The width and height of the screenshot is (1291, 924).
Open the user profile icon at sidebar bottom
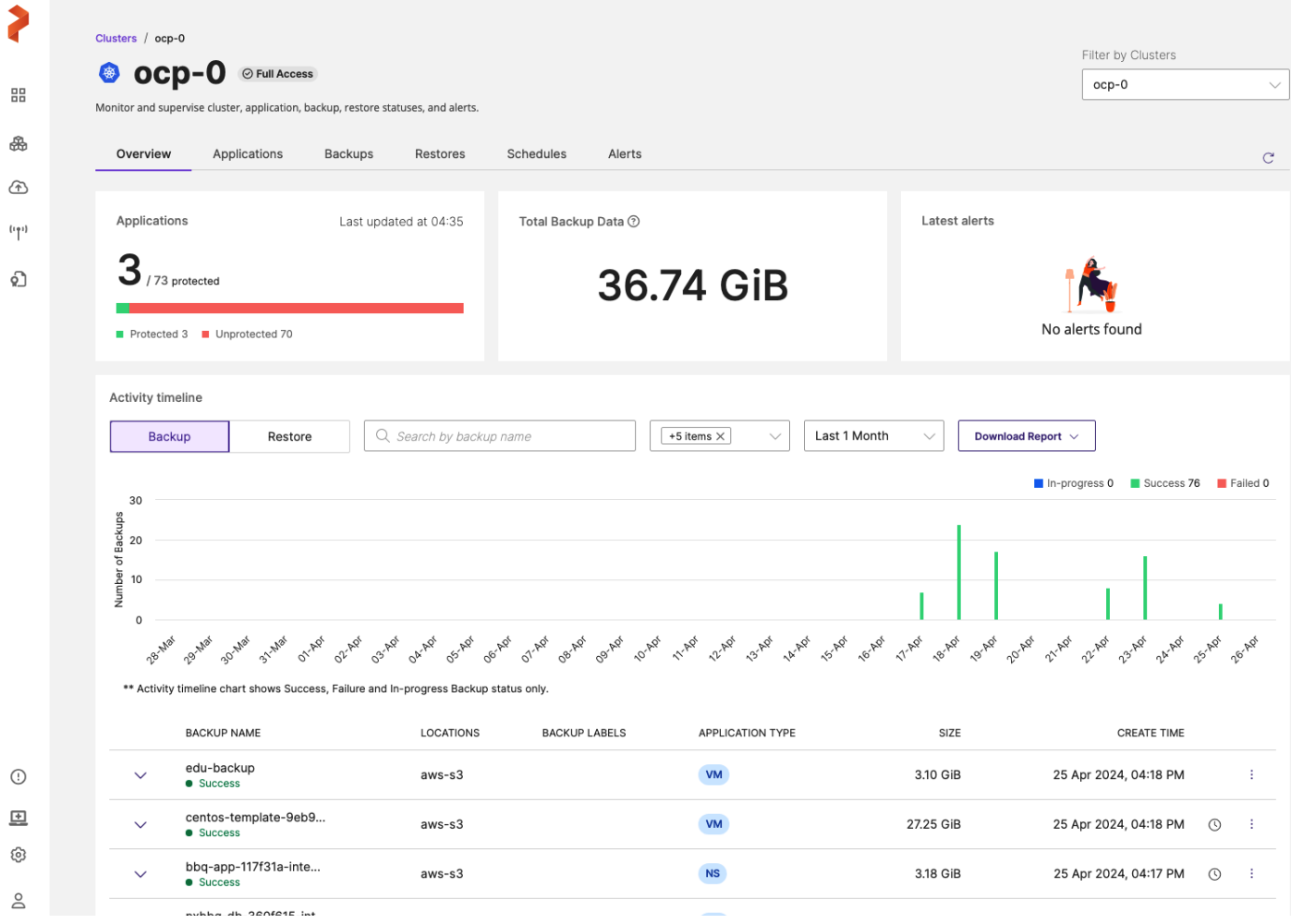(18, 901)
